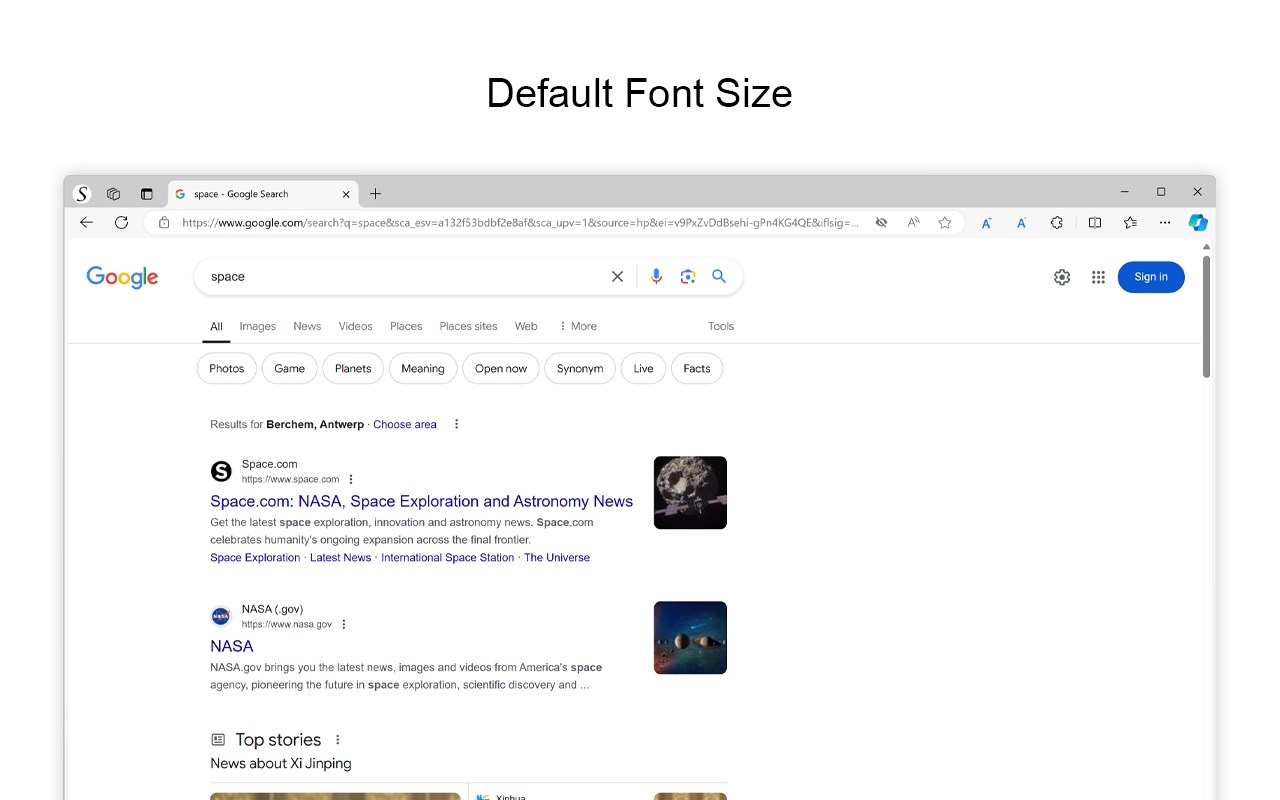Open the Workspaces icon in the title bar
Screen dimensions: 1280x800
pyautogui.click(x=114, y=194)
